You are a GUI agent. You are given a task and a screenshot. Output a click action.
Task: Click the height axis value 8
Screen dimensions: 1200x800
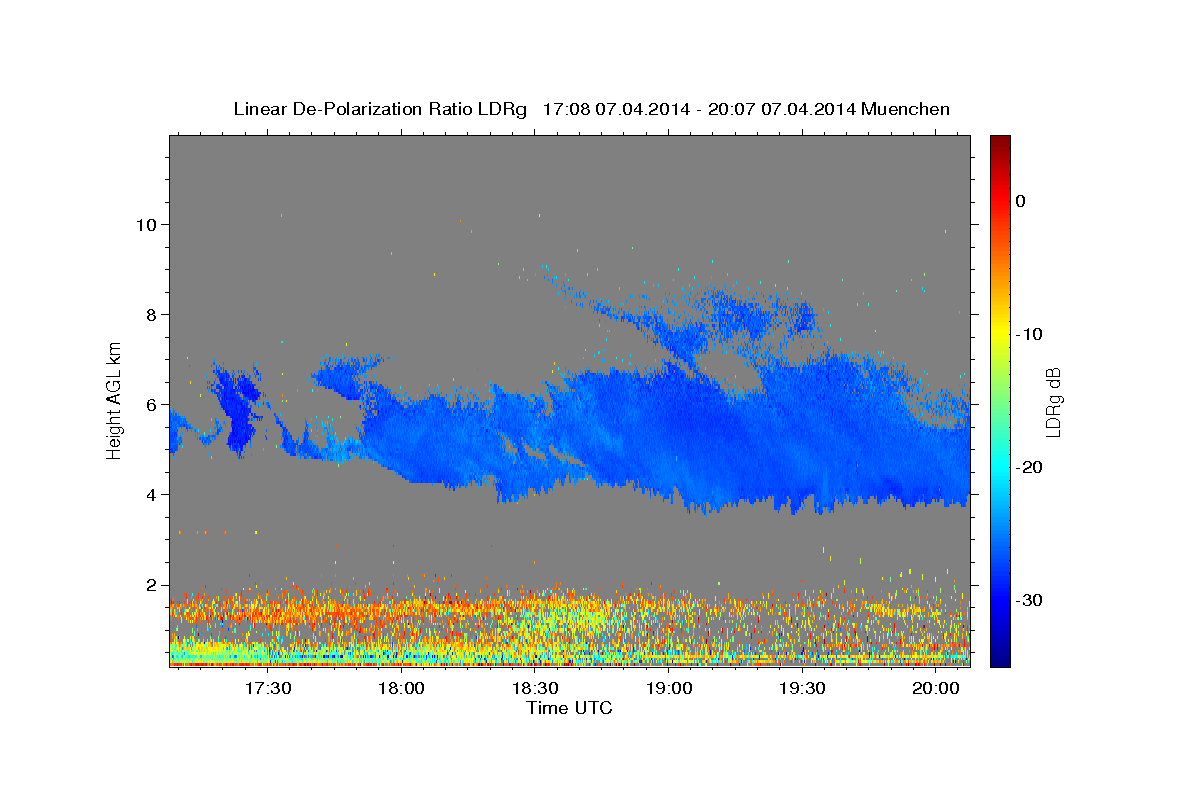(151, 314)
